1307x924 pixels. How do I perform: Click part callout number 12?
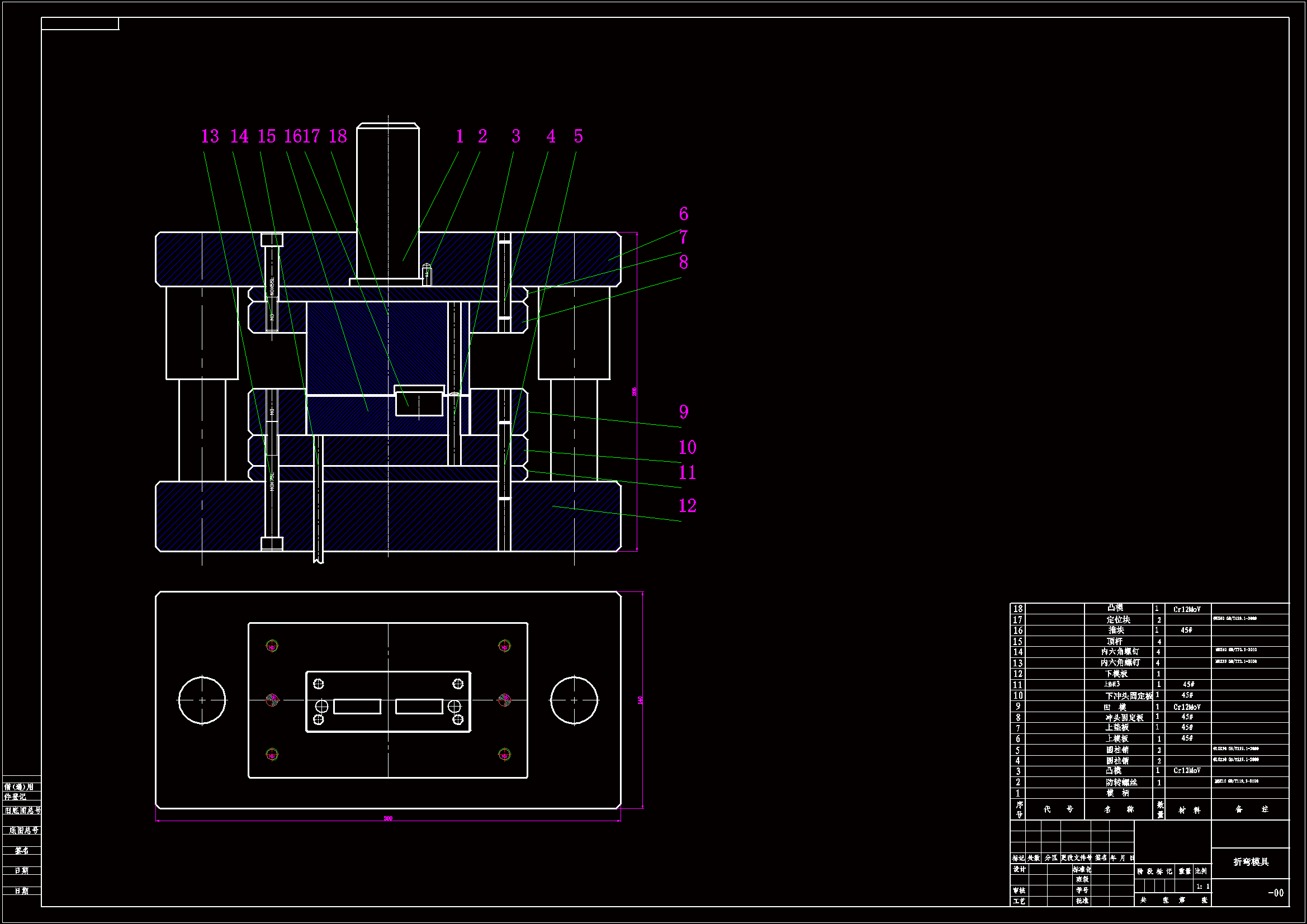point(687,506)
